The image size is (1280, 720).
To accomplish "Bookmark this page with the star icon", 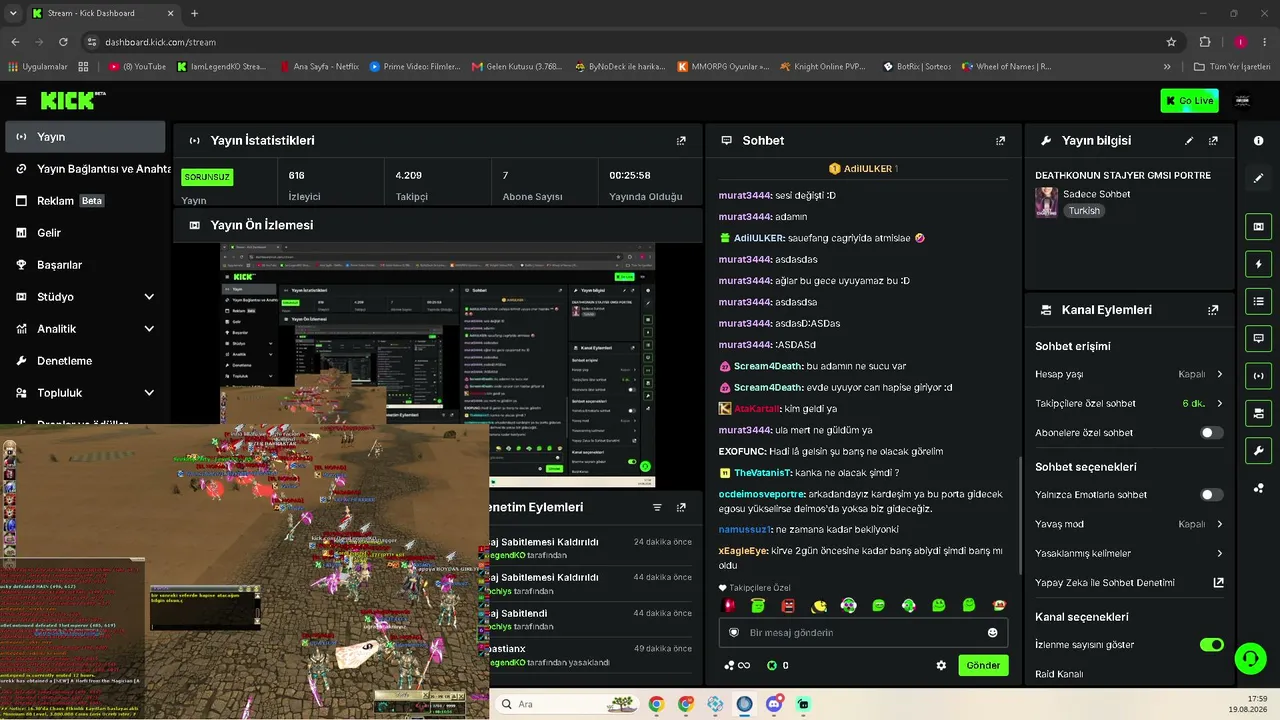I will coord(1171,42).
